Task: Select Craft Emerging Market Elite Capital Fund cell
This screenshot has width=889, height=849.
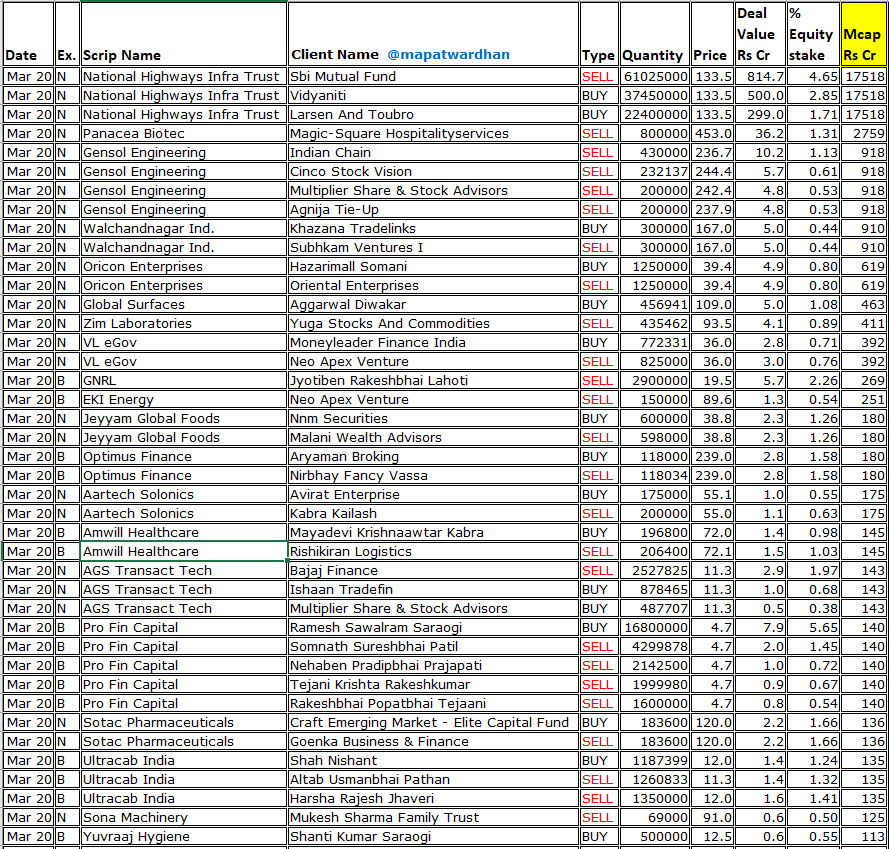Action: (x=433, y=723)
